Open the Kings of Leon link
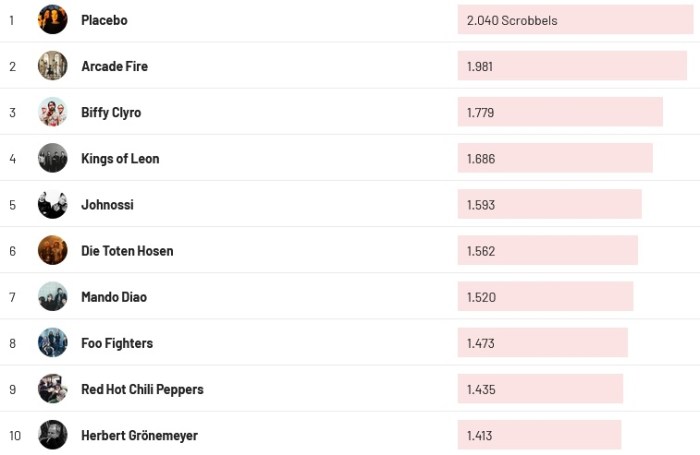 [120, 158]
